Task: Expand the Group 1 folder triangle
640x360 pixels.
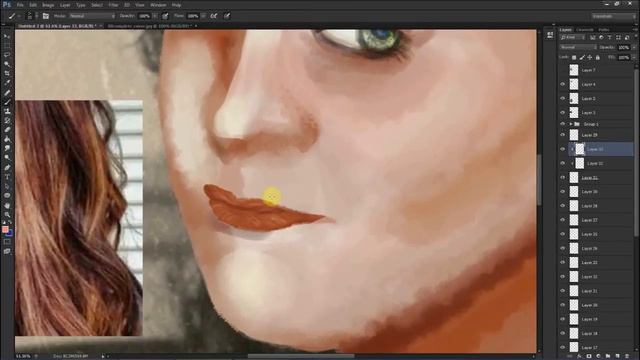Action: tap(571, 124)
